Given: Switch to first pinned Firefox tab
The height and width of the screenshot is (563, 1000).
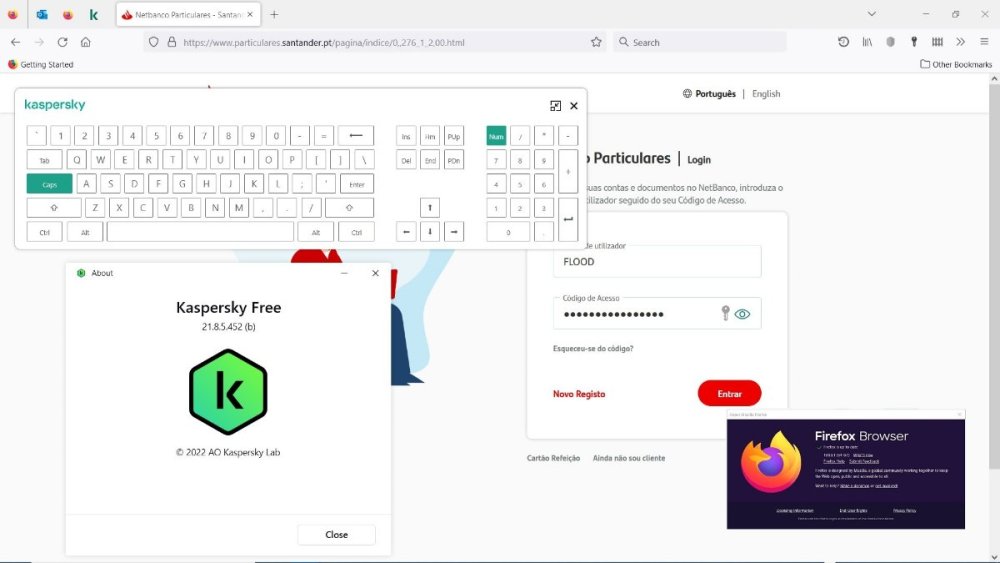Looking at the screenshot, I should [13, 14].
